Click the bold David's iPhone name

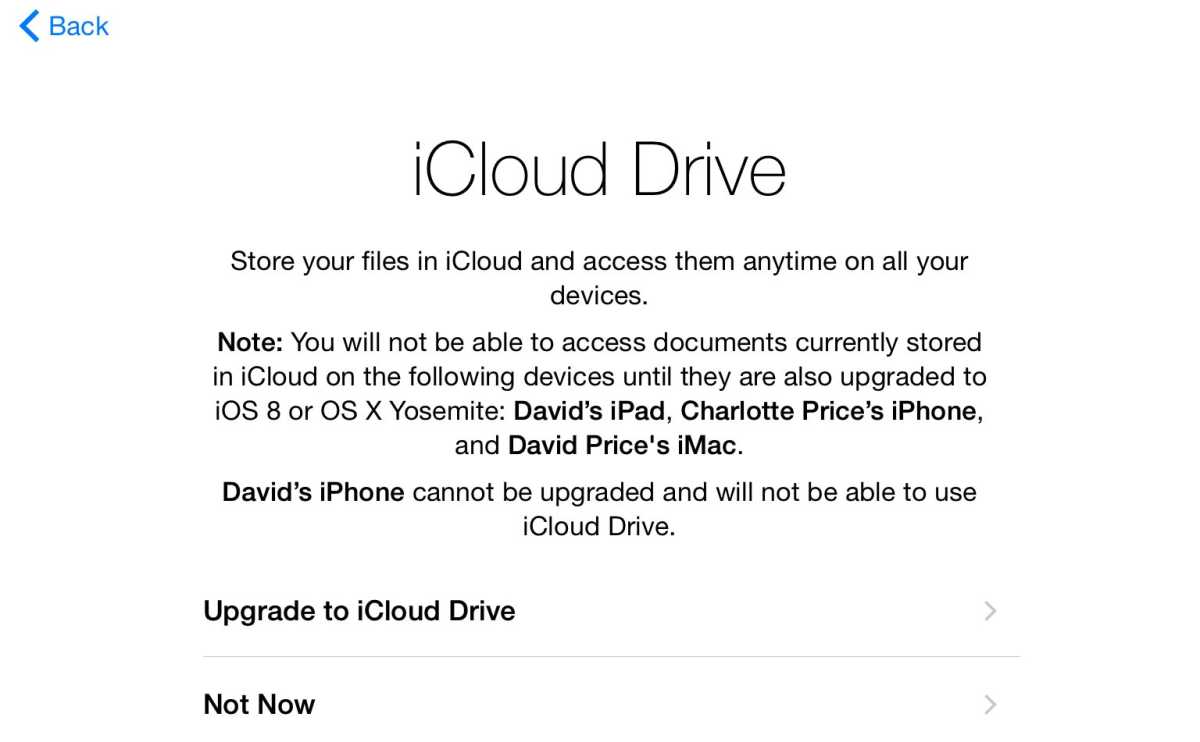pos(313,492)
